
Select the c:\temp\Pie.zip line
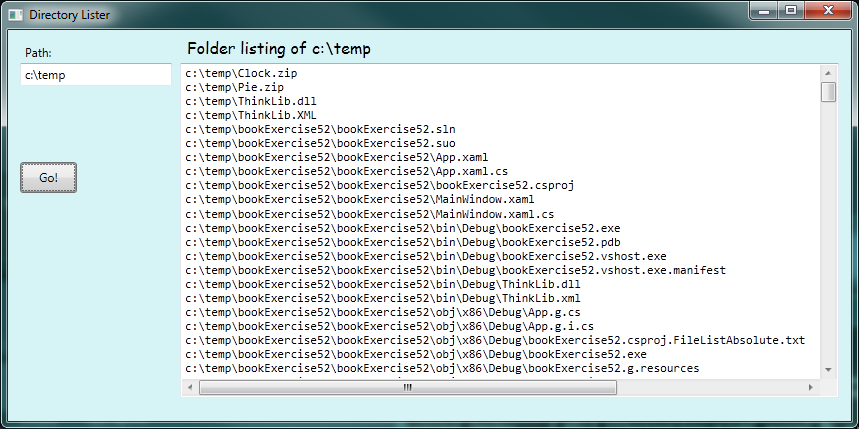coord(234,87)
